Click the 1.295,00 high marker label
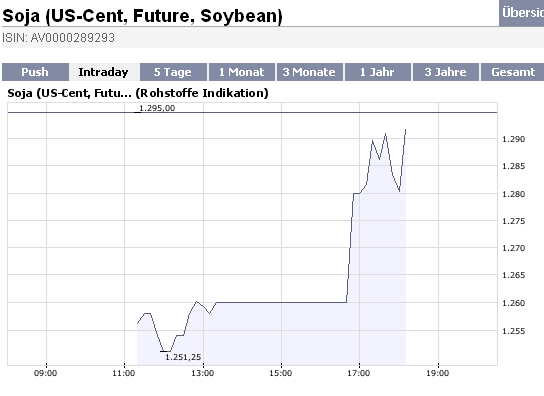This screenshot has height=396, width=544. coord(157,108)
